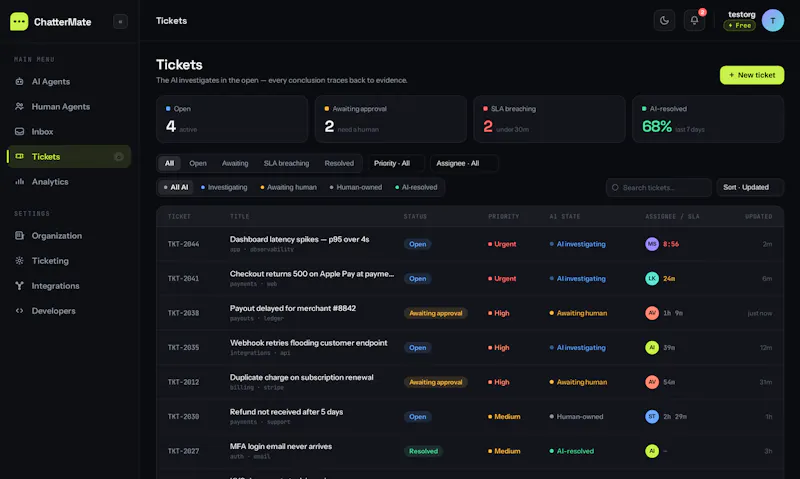Open AI Agents in main menu
The width and height of the screenshot is (800, 479).
[69, 82]
